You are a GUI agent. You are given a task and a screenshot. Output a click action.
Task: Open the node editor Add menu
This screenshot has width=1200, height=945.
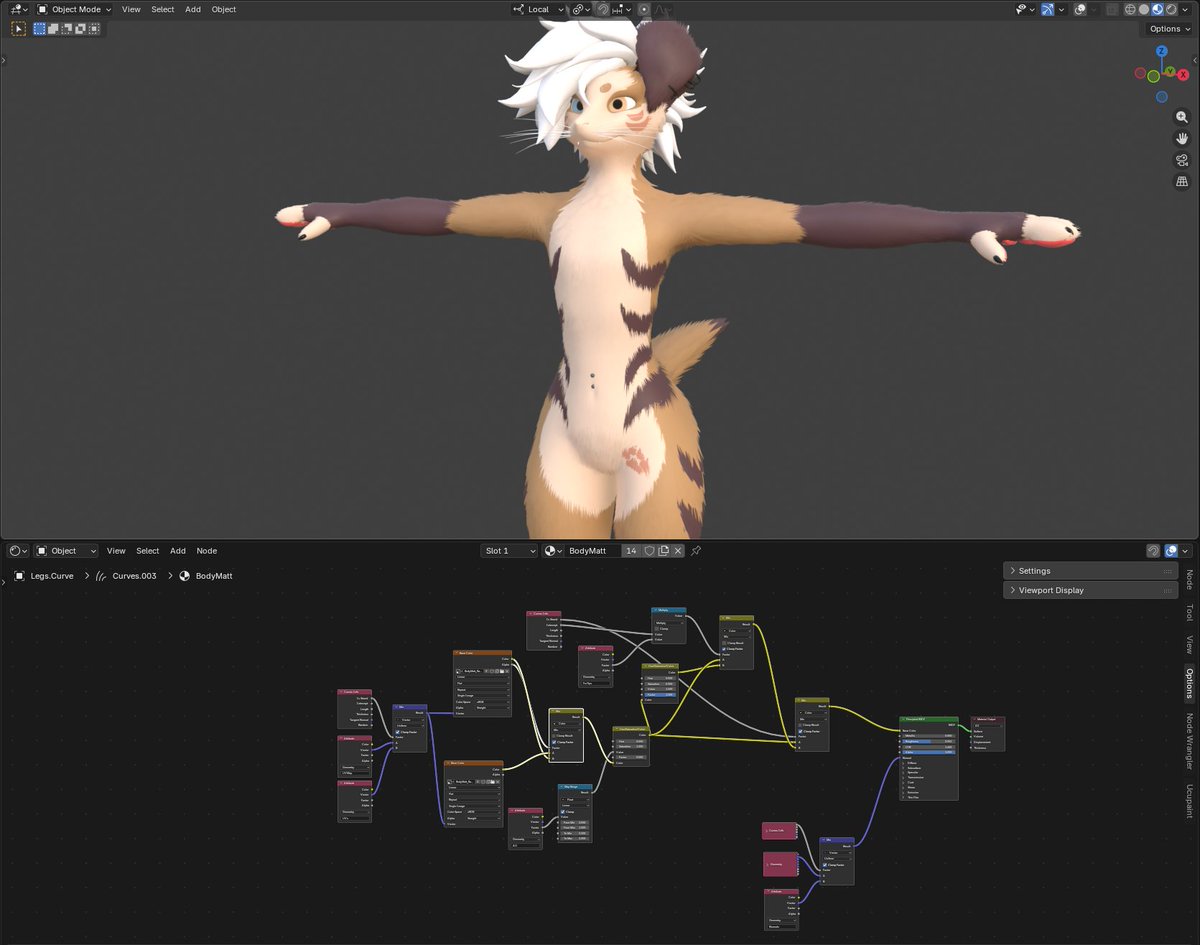[178, 551]
